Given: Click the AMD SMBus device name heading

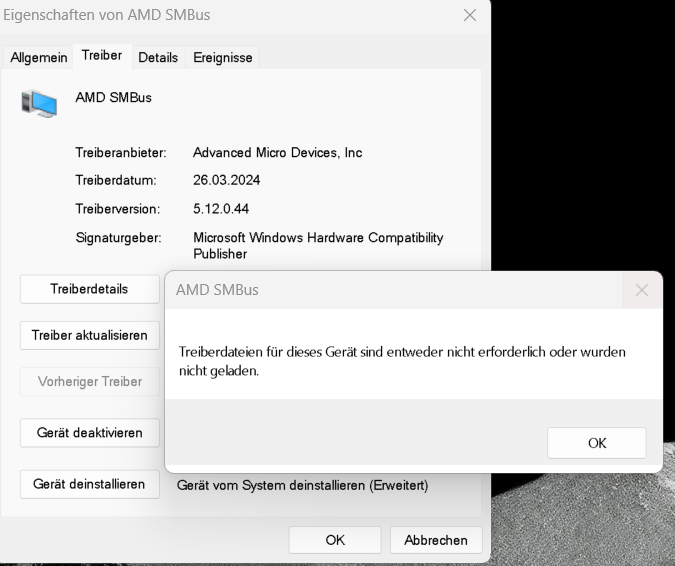Looking at the screenshot, I should (114, 97).
